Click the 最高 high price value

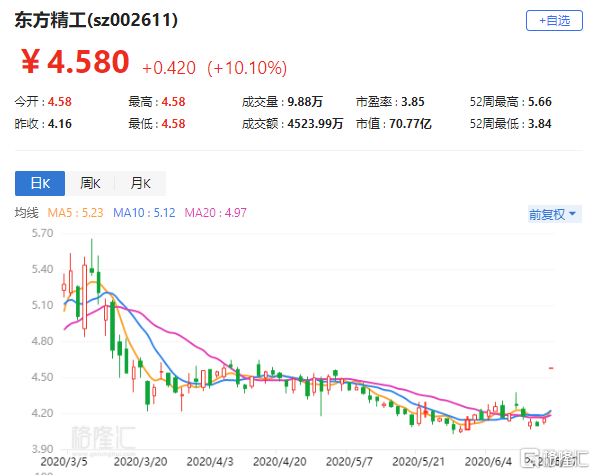click(x=173, y=102)
